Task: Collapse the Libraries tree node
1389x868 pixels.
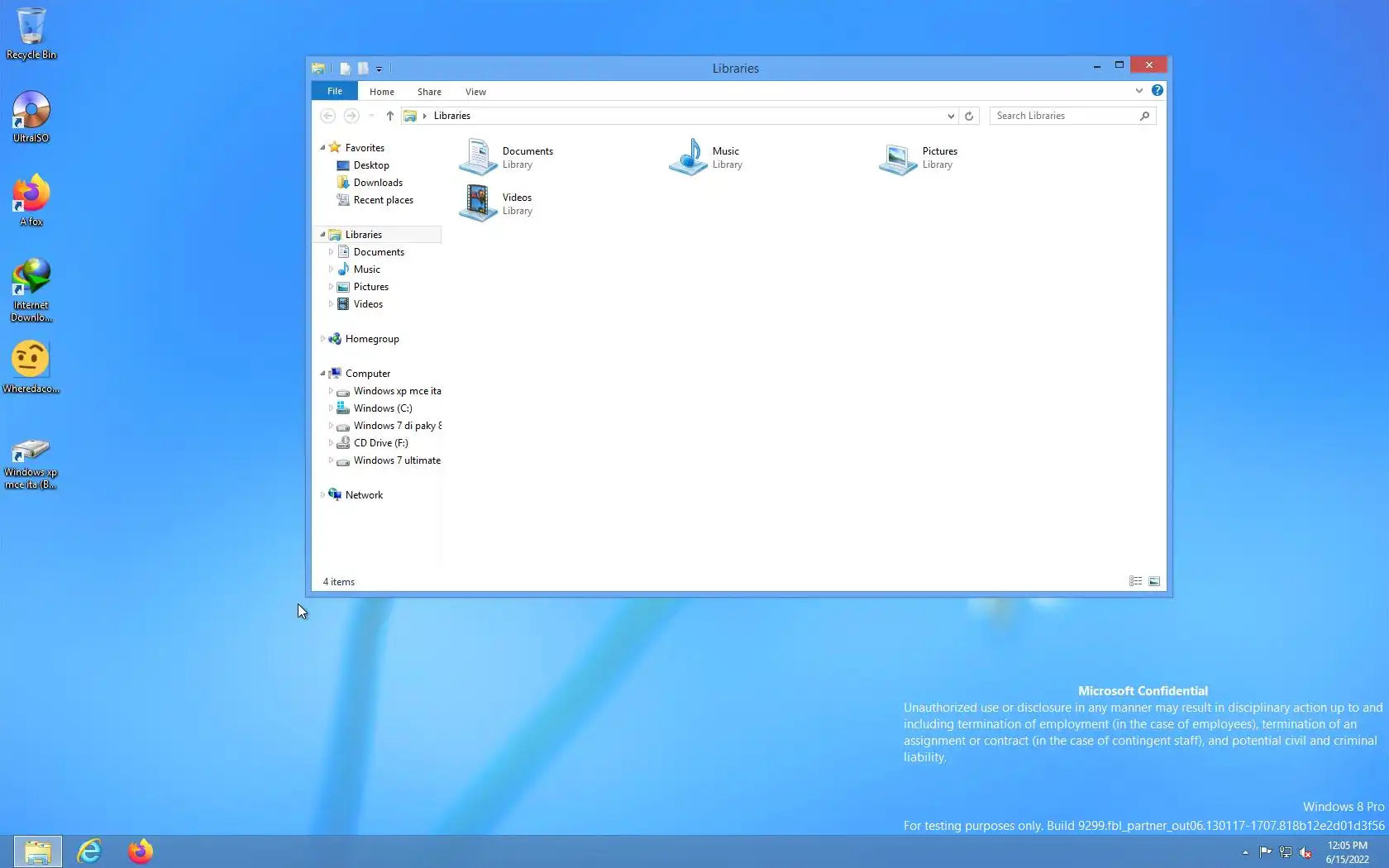Action: (x=322, y=235)
